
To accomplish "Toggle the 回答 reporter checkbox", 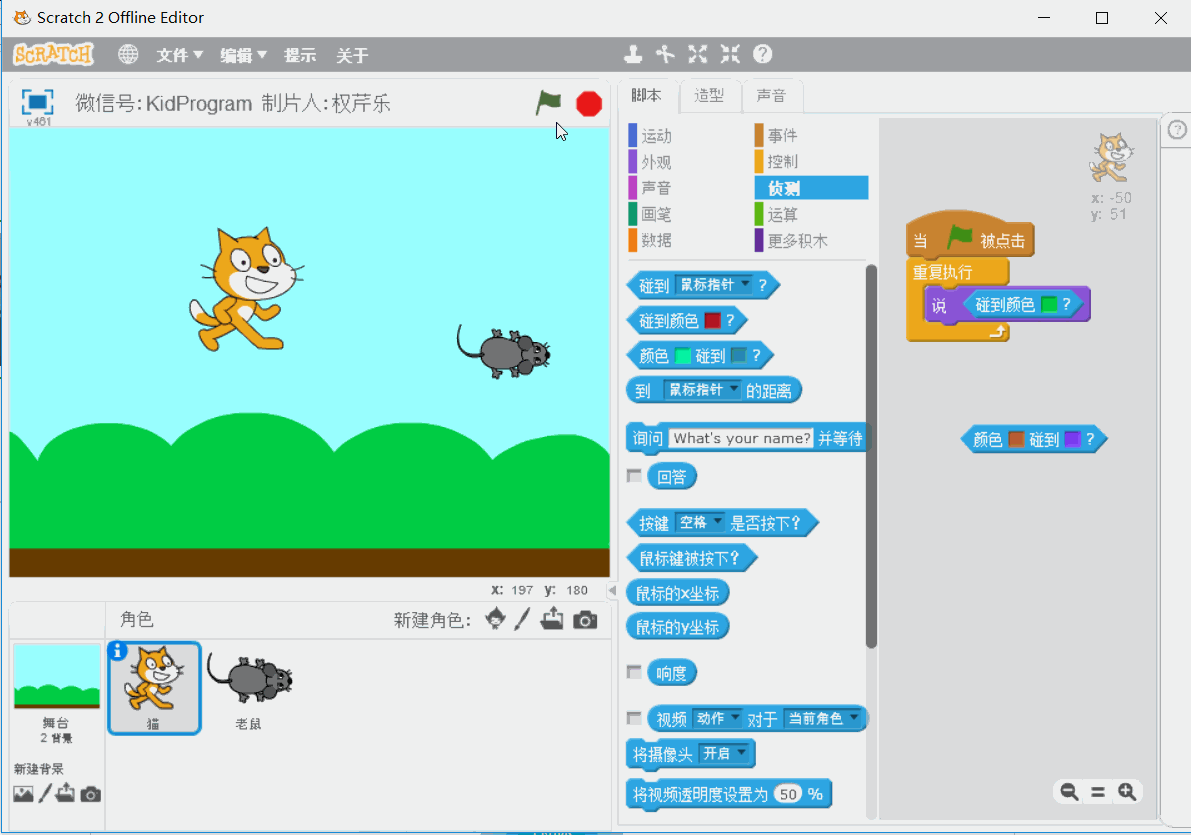I will click(634, 476).
